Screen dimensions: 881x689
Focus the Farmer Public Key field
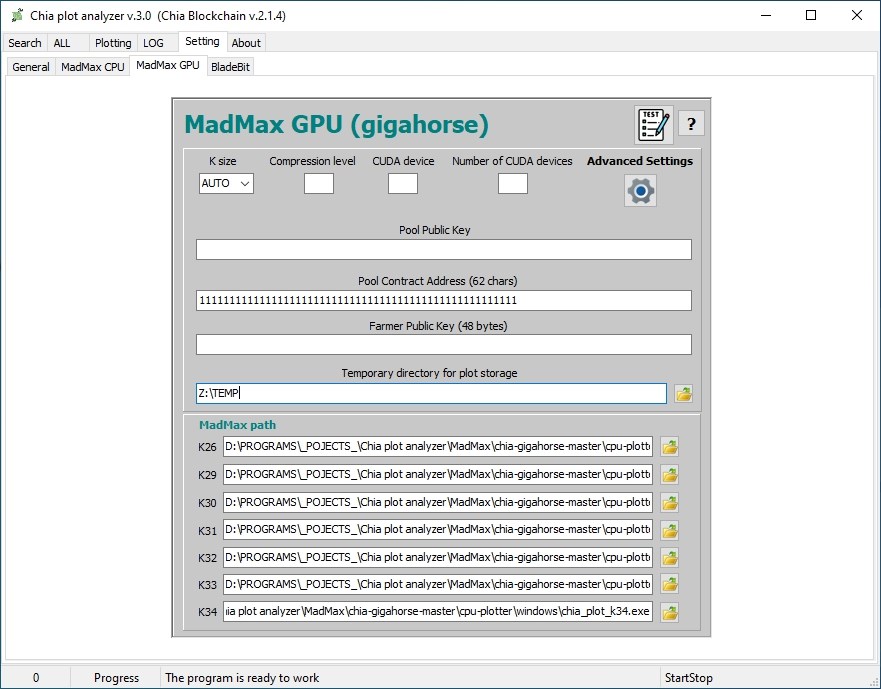[444, 344]
